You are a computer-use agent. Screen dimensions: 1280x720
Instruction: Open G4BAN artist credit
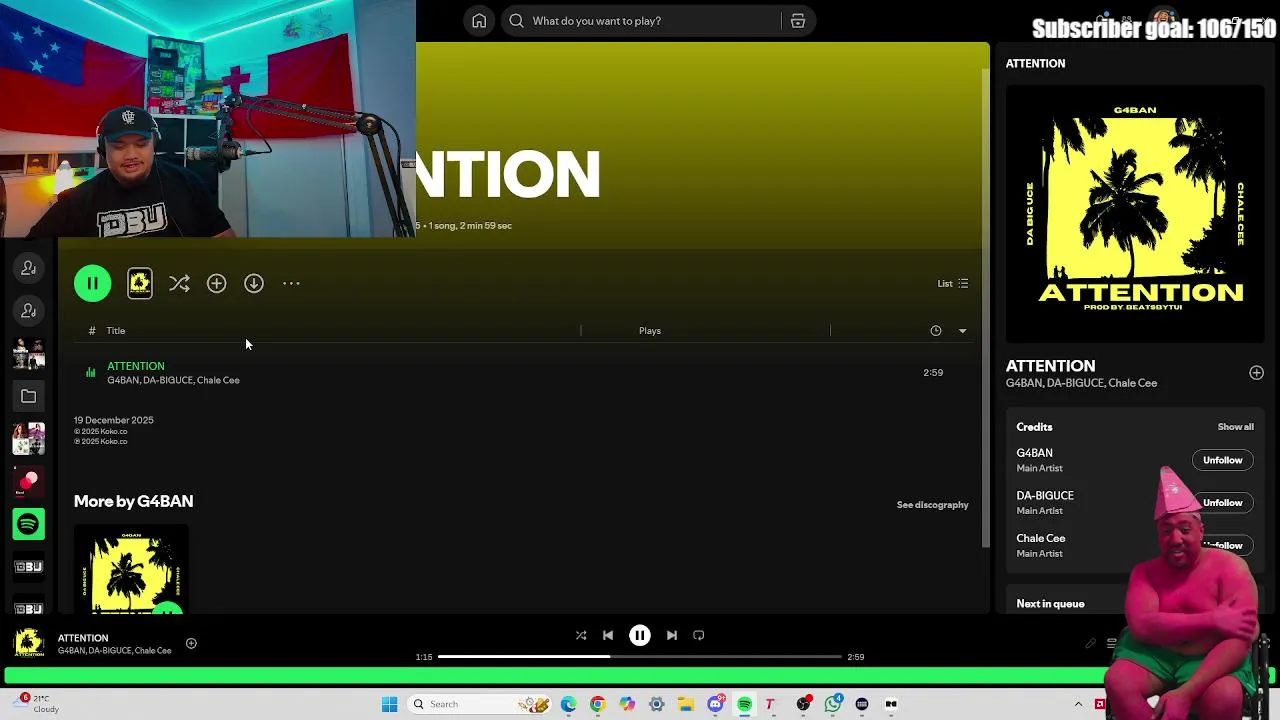[x=1034, y=453]
